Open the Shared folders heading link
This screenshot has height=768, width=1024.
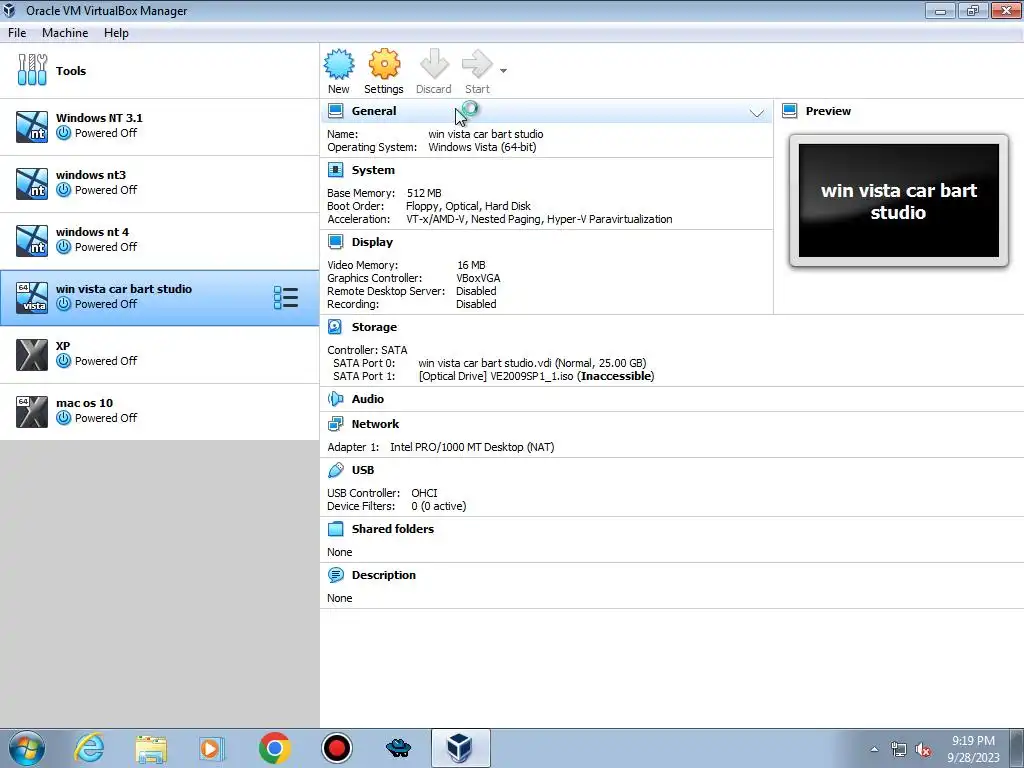[392, 528]
